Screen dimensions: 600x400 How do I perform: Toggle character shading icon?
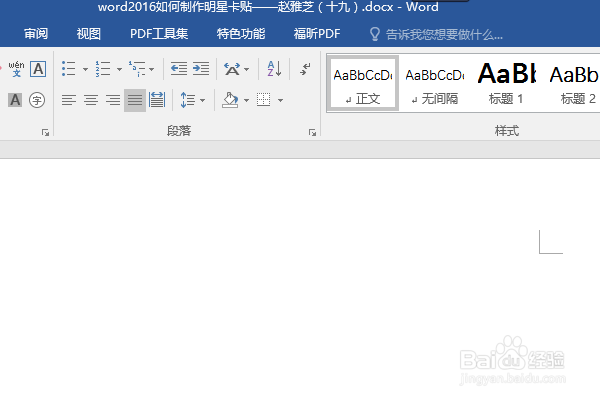(15, 100)
